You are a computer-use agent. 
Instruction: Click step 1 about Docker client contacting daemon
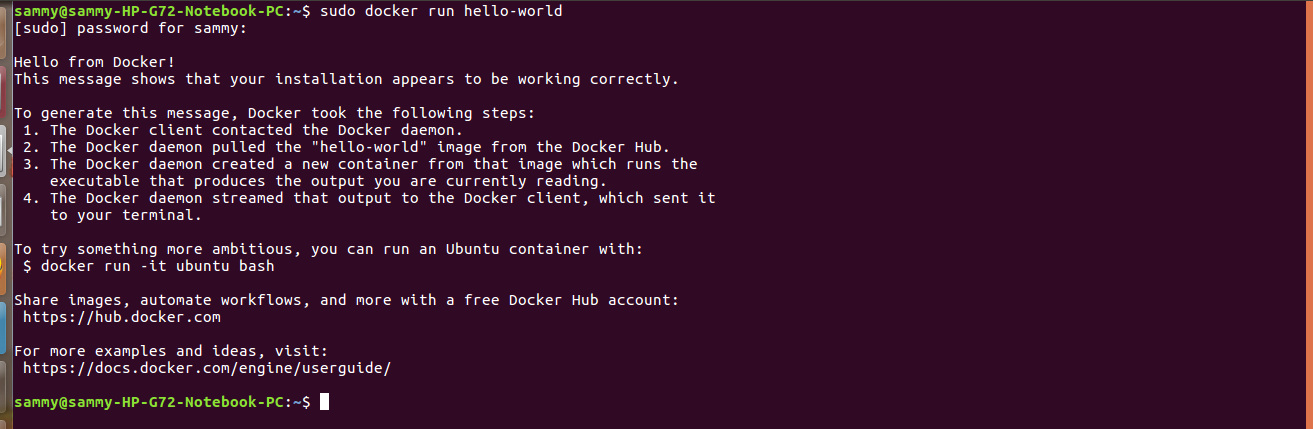click(x=250, y=130)
